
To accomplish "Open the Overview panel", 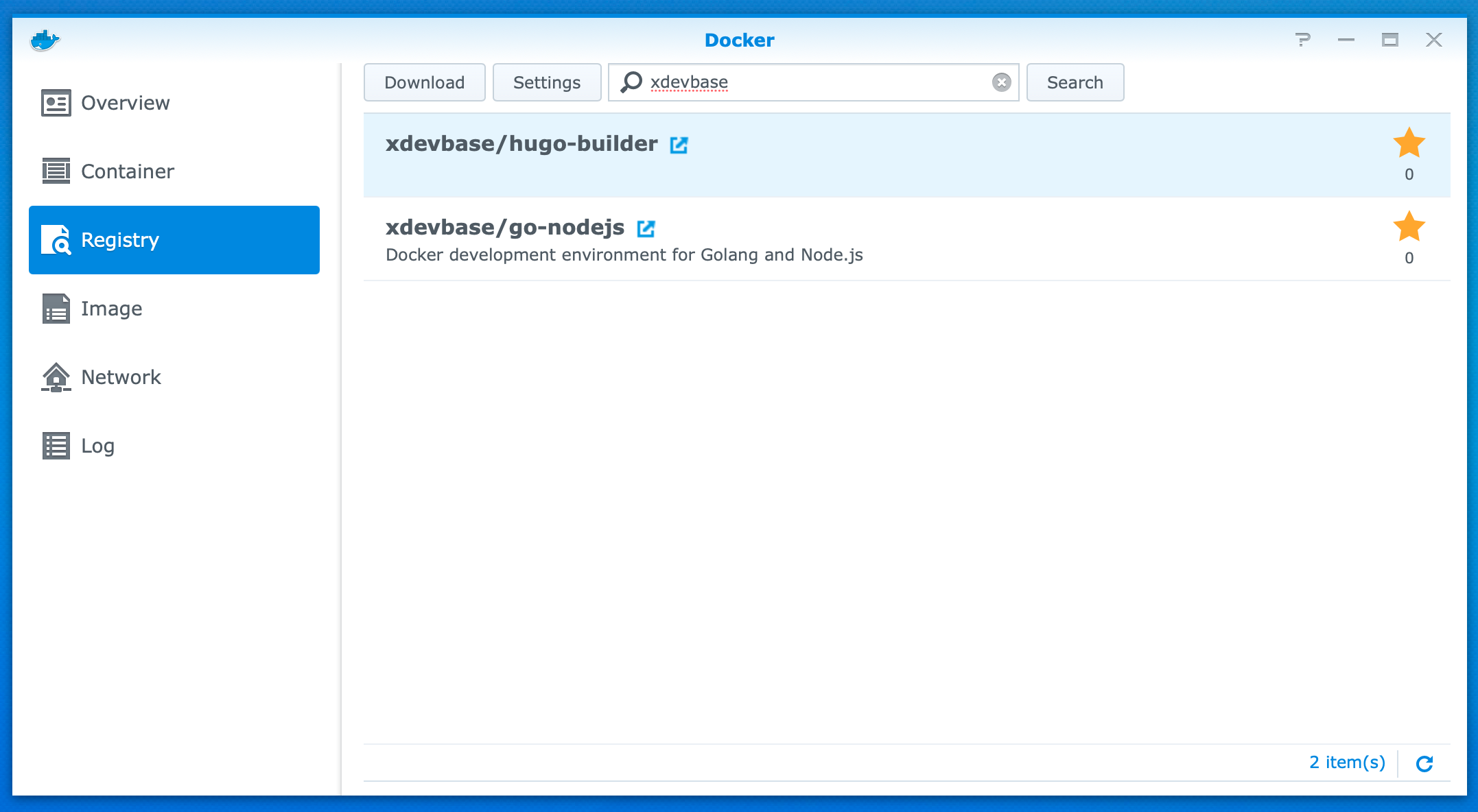I will click(x=126, y=102).
